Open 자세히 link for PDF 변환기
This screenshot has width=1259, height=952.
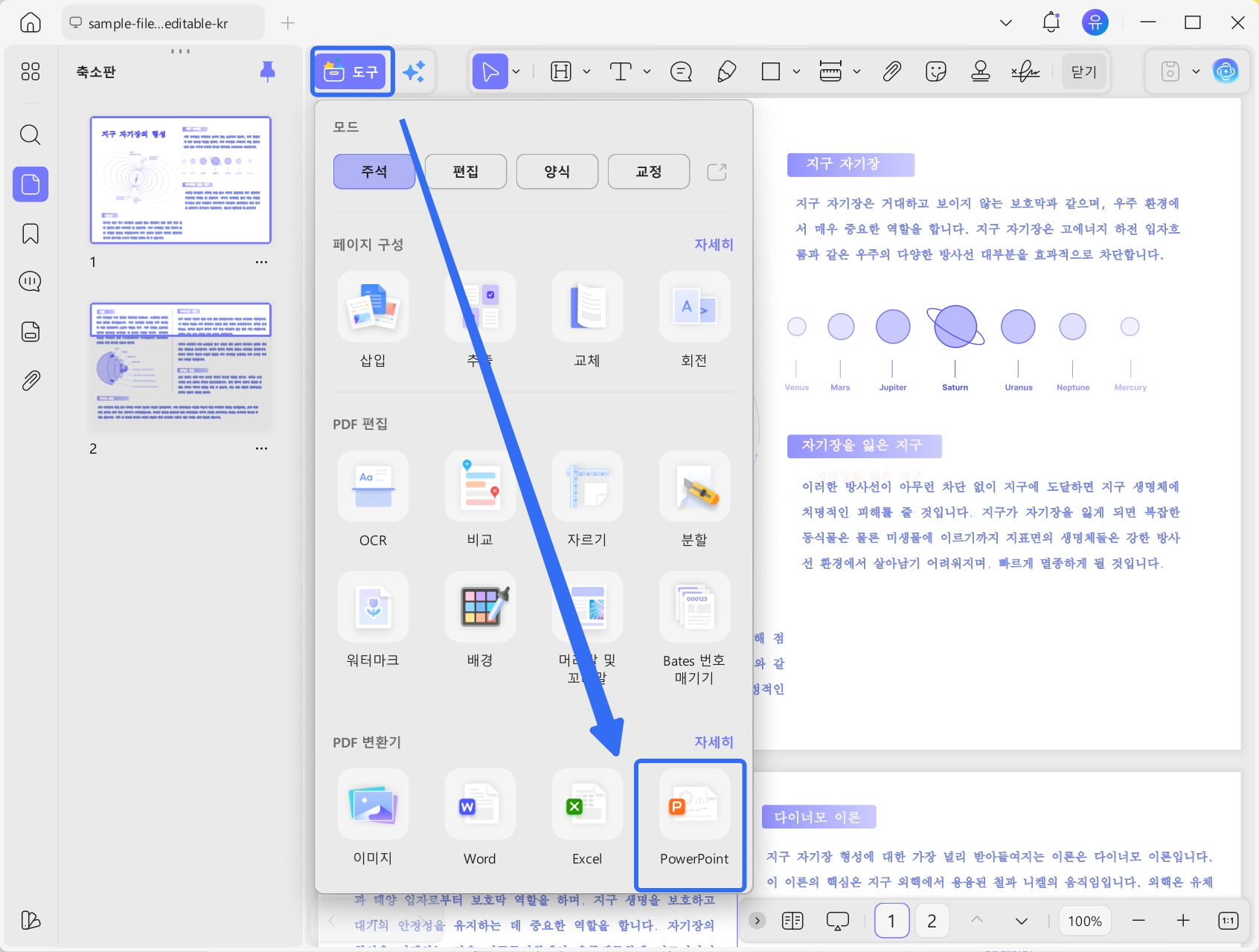714,742
